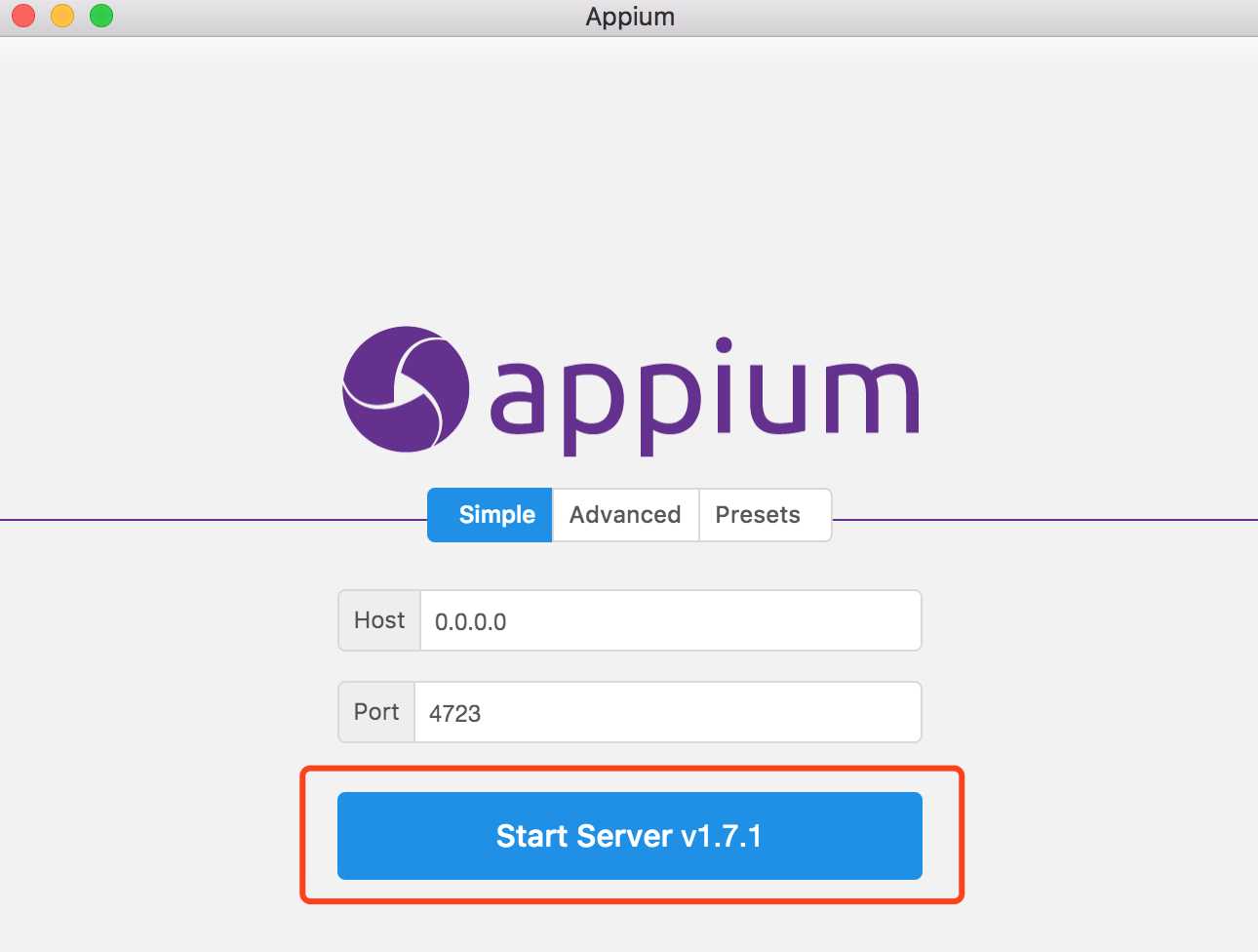Select the Simple tab
Image resolution: width=1258 pixels, height=952 pixels.
coord(491,515)
